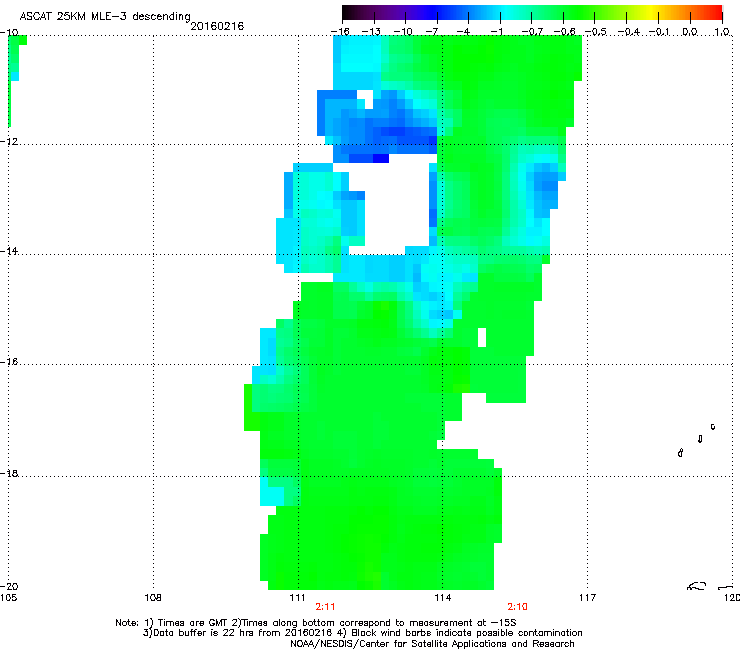Click the color bar label '-0.6'
This screenshot has width=740, height=650.
[564, 32]
